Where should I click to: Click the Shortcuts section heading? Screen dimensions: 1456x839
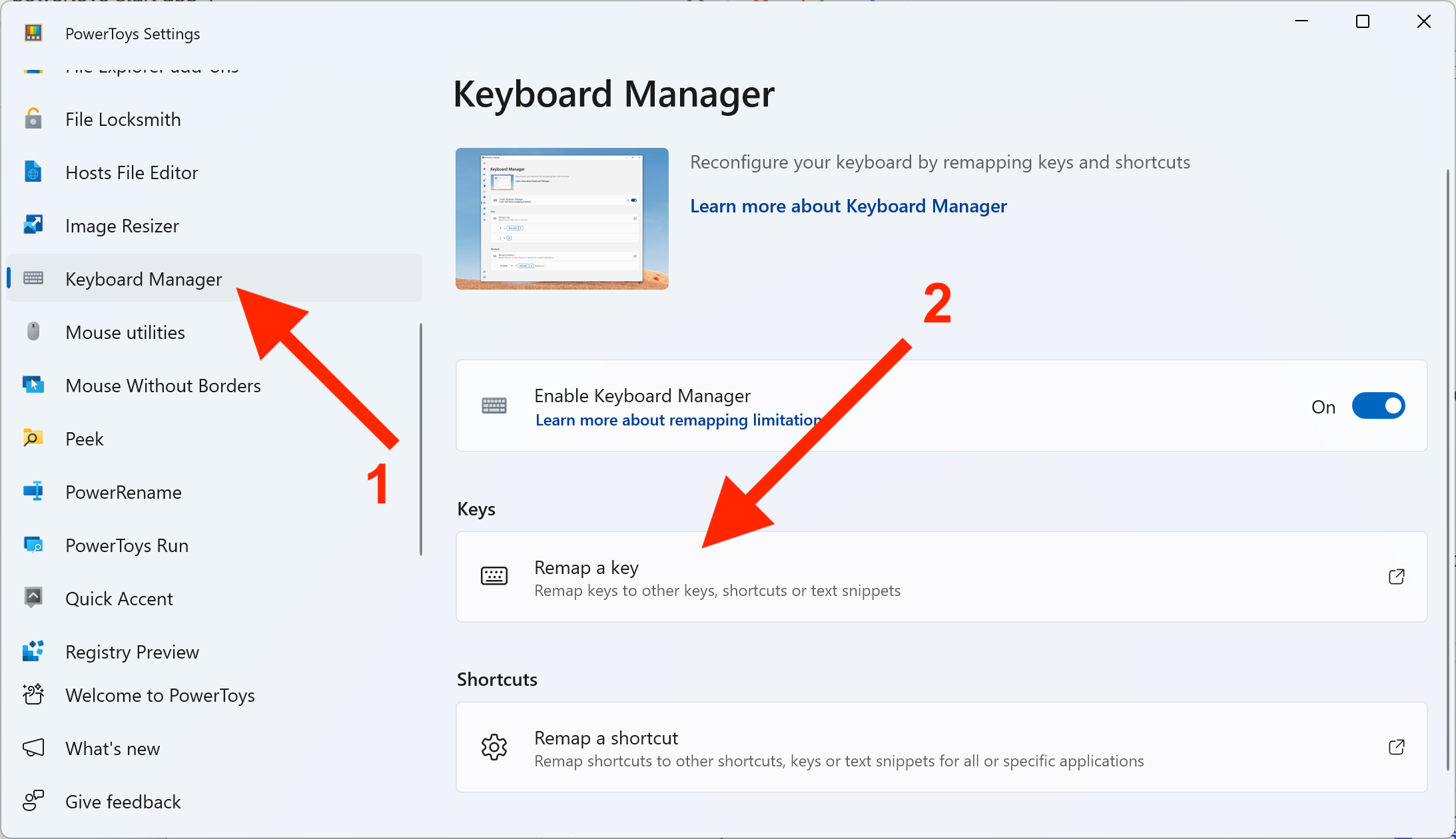[x=497, y=679]
